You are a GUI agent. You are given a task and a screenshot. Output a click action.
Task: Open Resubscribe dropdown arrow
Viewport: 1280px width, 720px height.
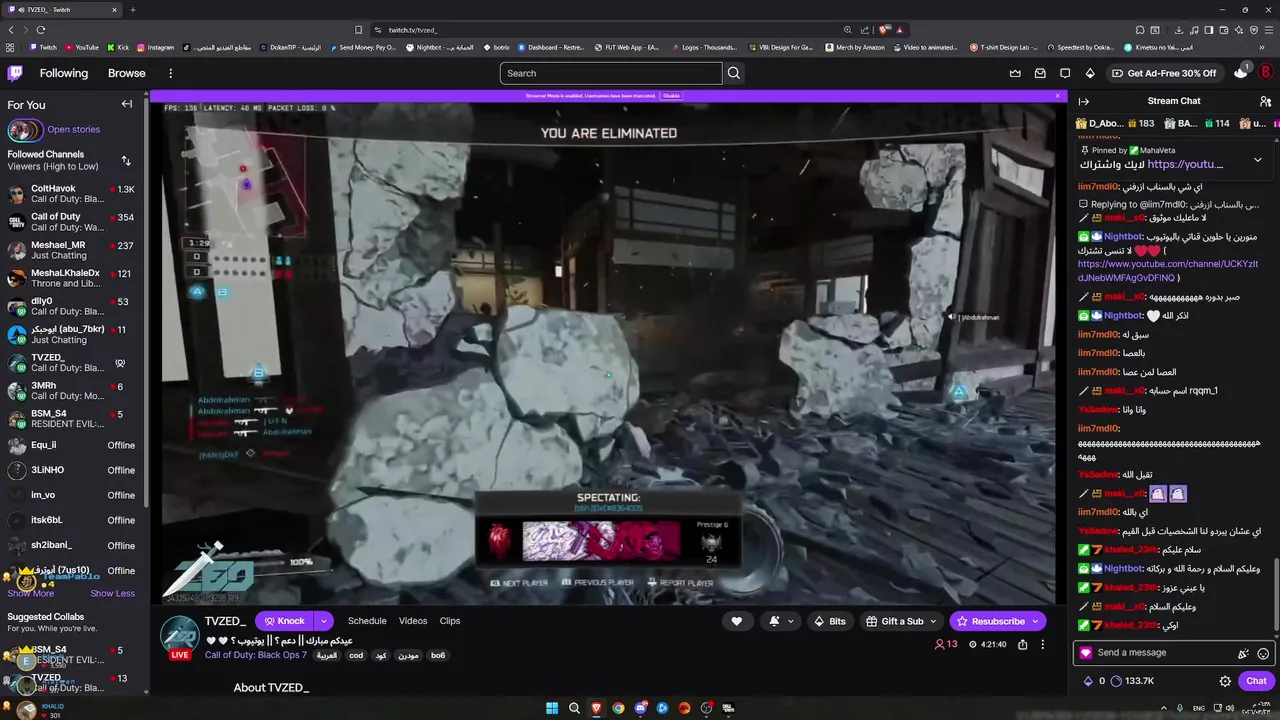pyautogui.click(x=1036, y=621)
